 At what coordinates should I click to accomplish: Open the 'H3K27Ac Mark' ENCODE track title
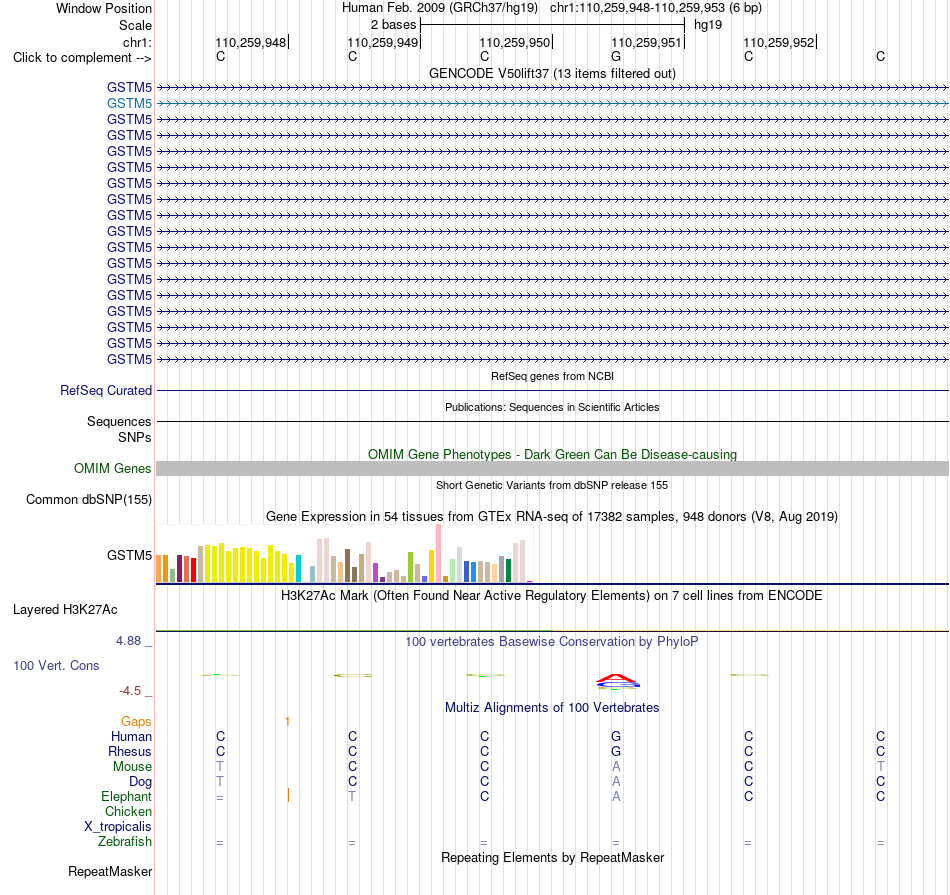552,596
